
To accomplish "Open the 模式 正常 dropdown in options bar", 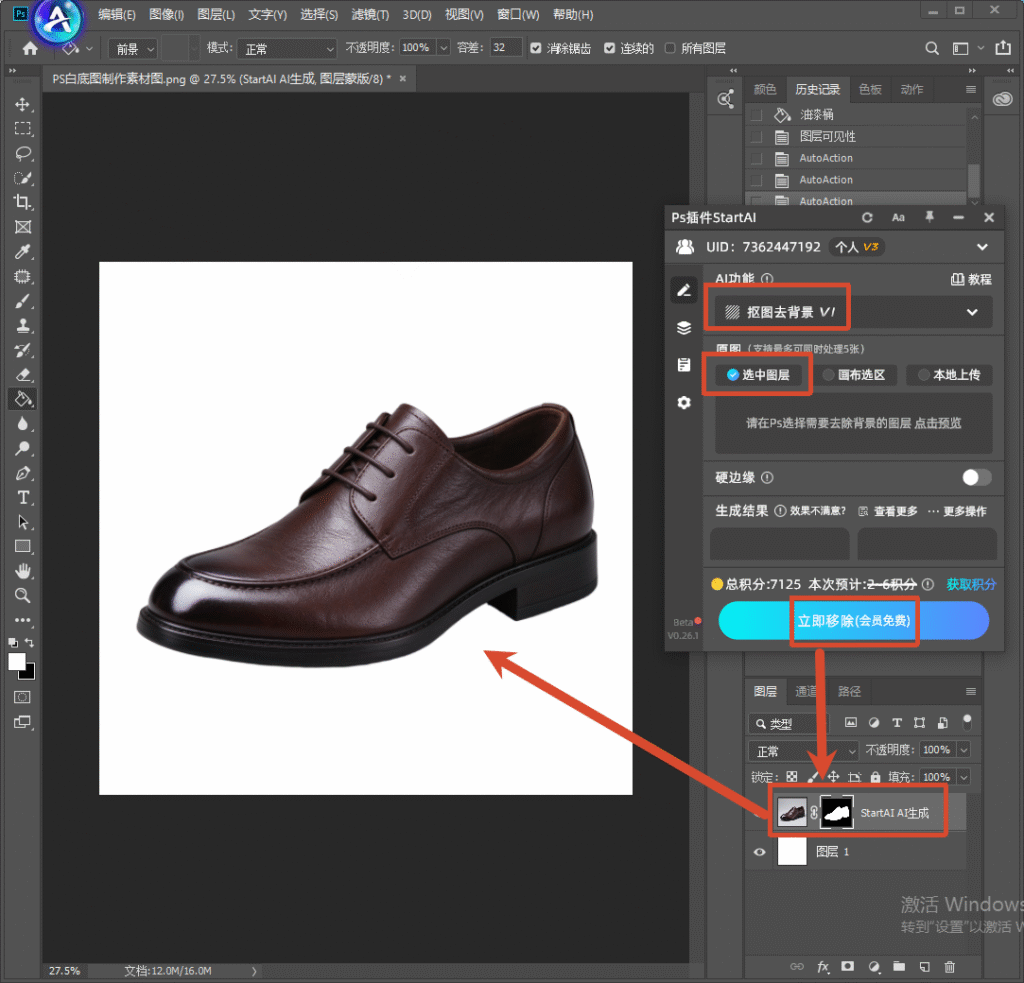I will [x=287, y=48].
